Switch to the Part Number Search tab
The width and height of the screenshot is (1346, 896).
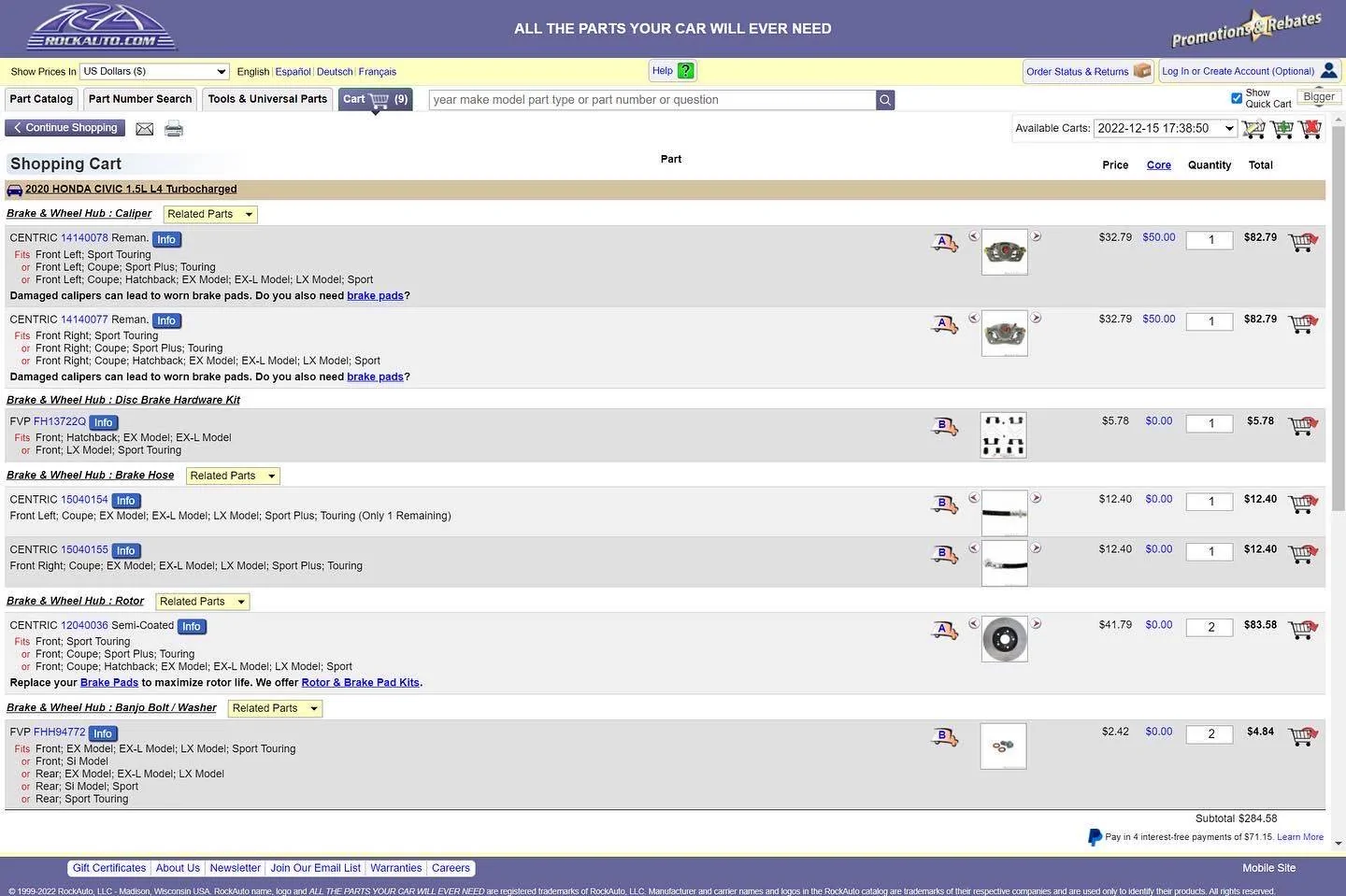[x=140, y=99]
